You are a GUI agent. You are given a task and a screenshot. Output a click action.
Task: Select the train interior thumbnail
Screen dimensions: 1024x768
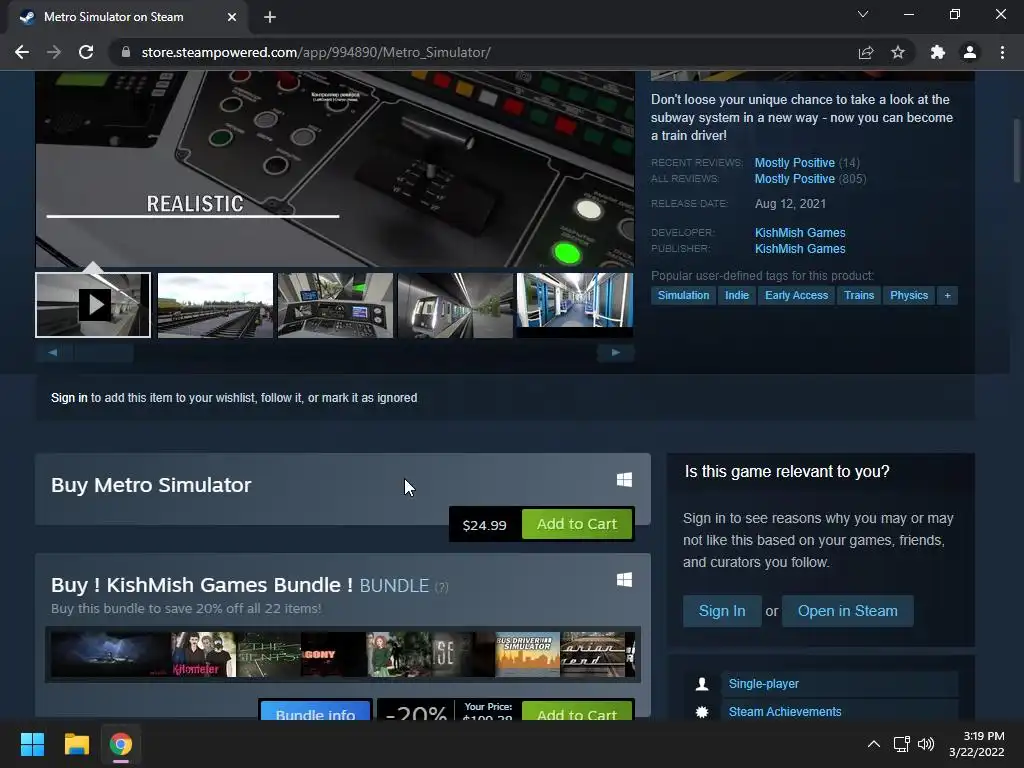[x=575, y=305]
